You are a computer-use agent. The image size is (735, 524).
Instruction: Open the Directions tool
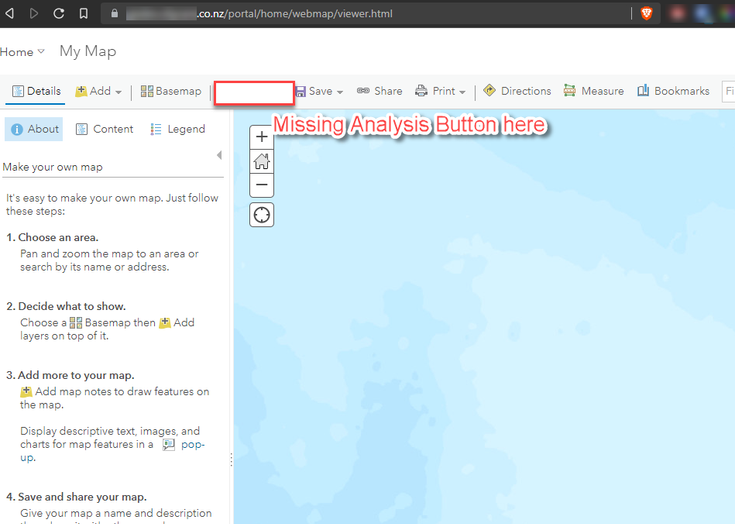[517, 90]
